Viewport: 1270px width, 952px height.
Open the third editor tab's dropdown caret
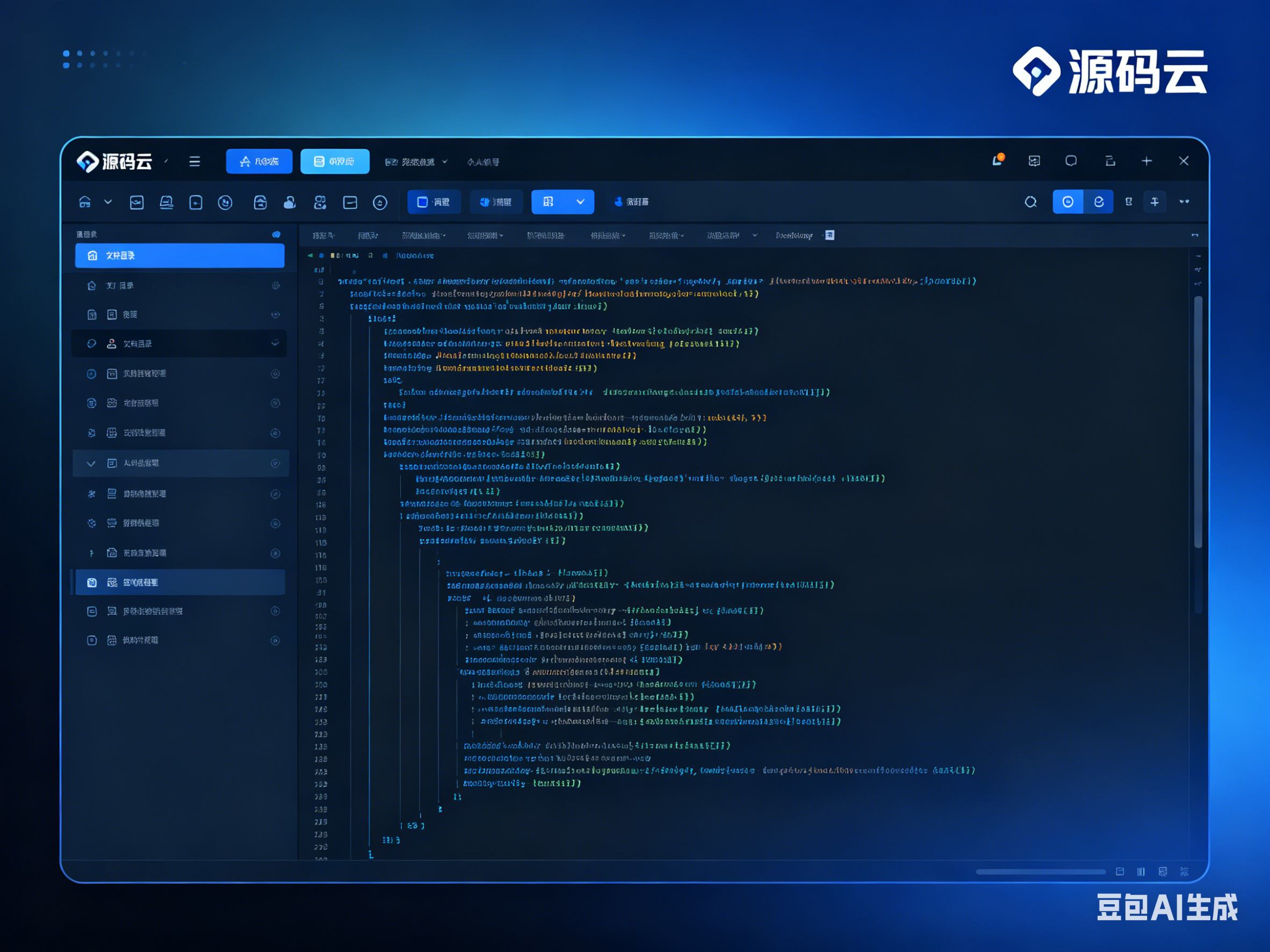444,235
